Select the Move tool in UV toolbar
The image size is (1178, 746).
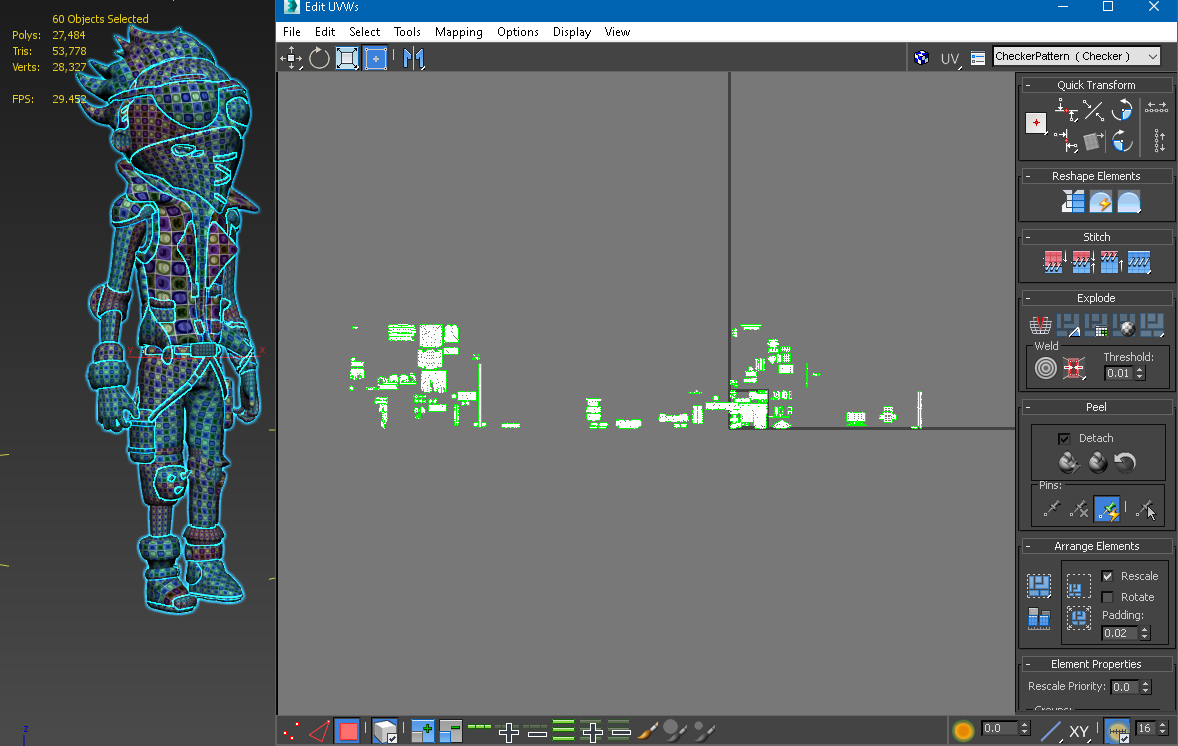[291, 58]
